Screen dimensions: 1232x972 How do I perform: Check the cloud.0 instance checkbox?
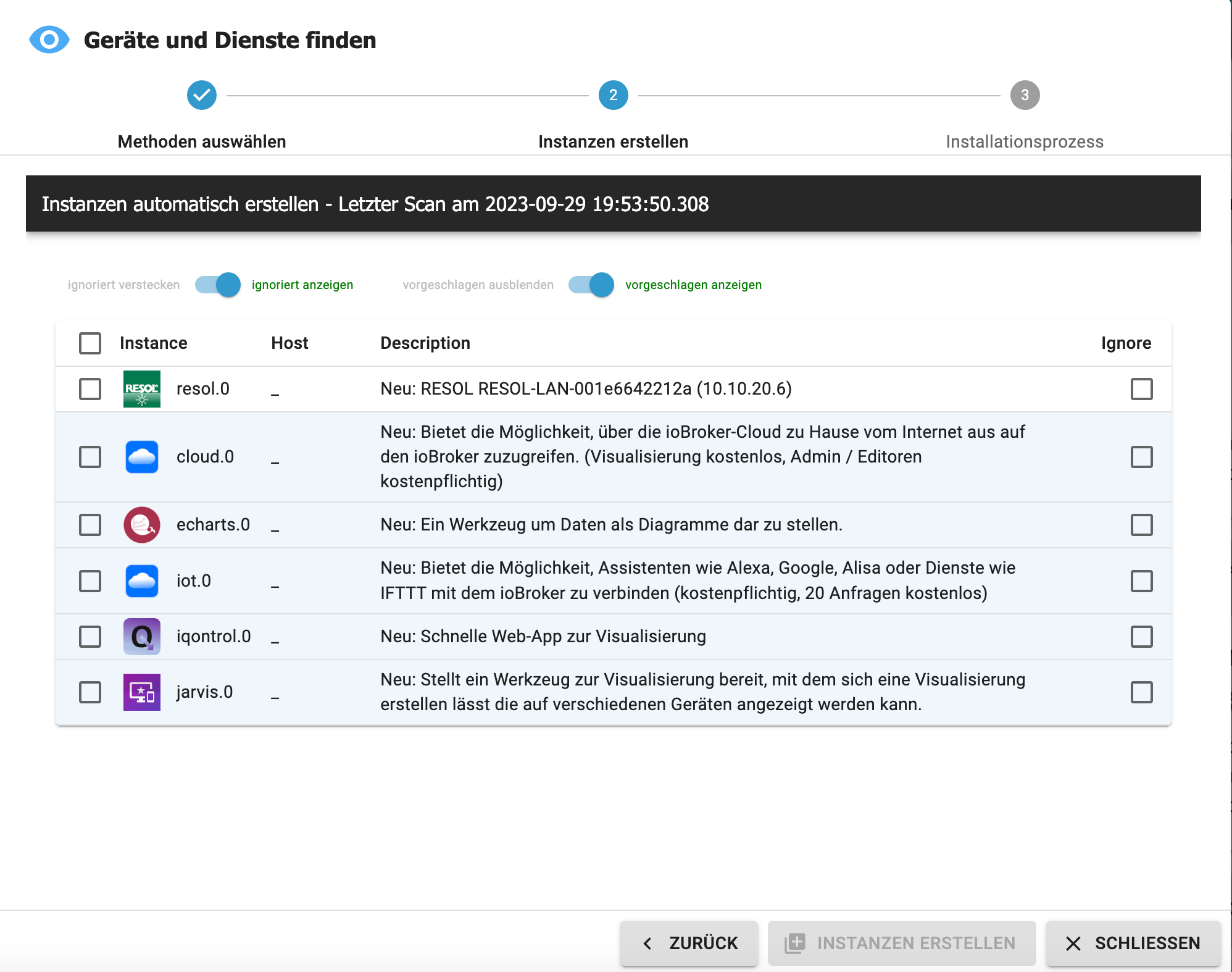(90, 457)
